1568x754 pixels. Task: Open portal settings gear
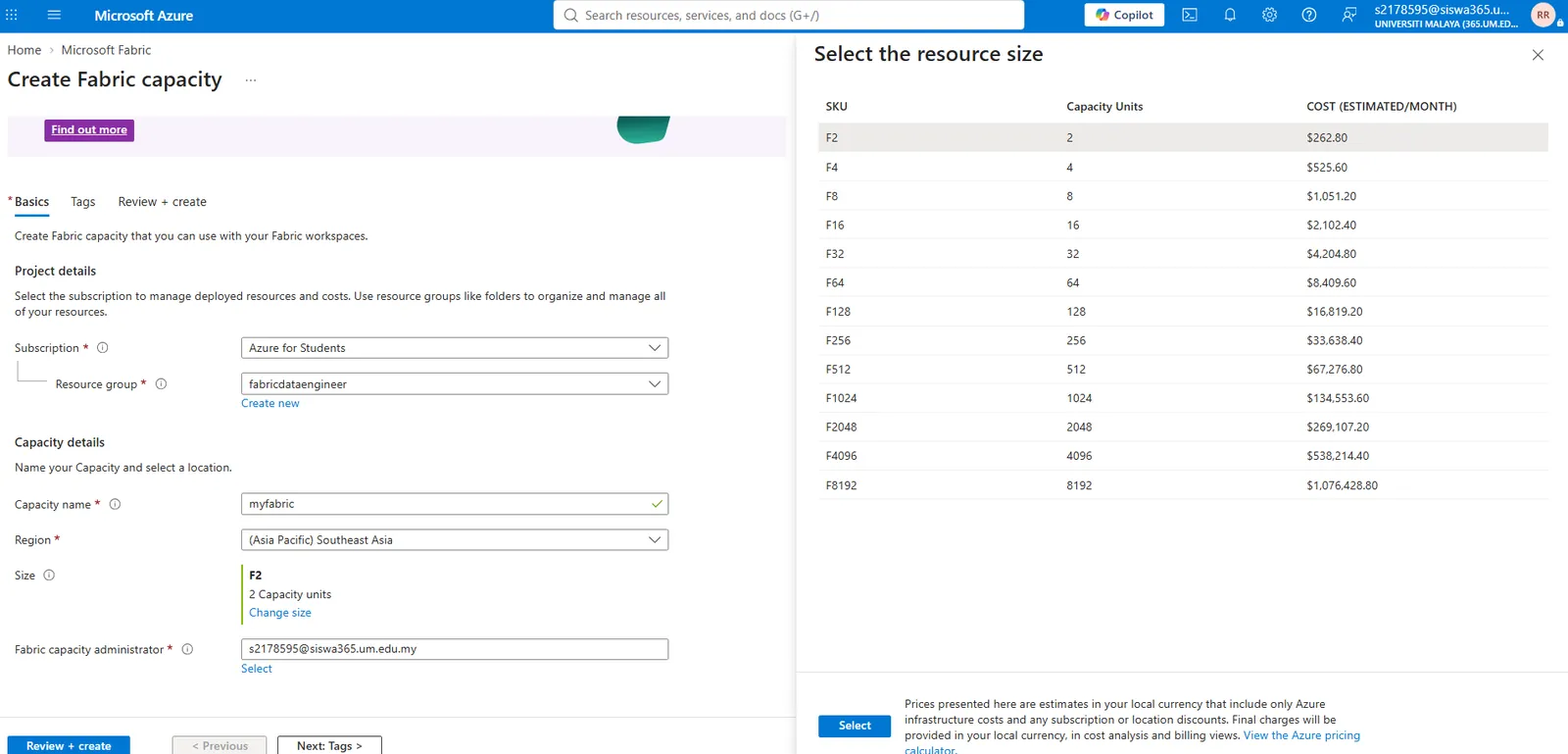1269,15
